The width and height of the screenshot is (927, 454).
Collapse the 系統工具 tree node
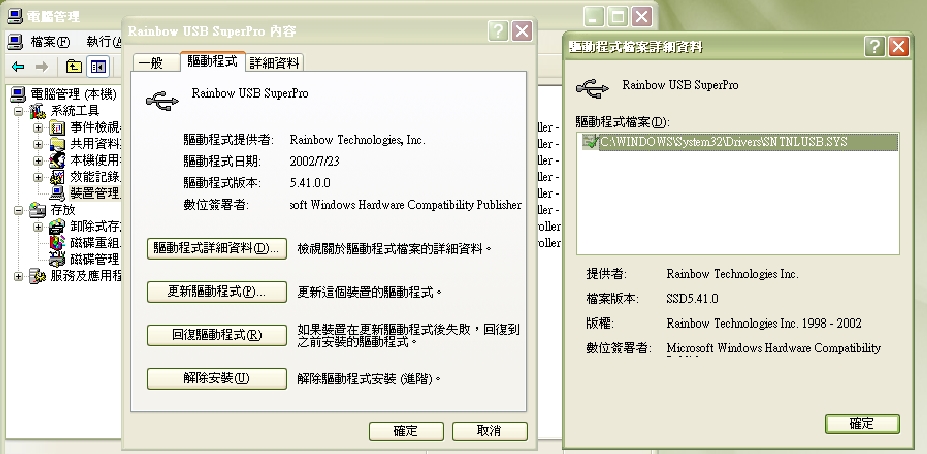click(18, 111)
